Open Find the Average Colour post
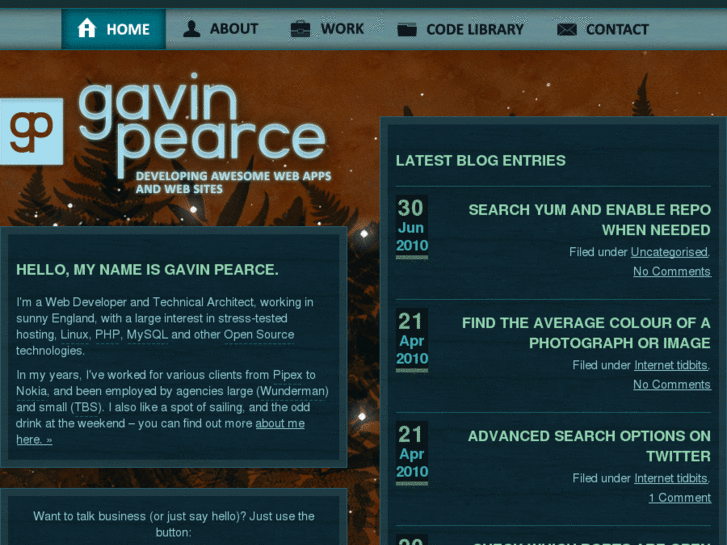Viewport: 727px width, 545px height. coord(586,333)
